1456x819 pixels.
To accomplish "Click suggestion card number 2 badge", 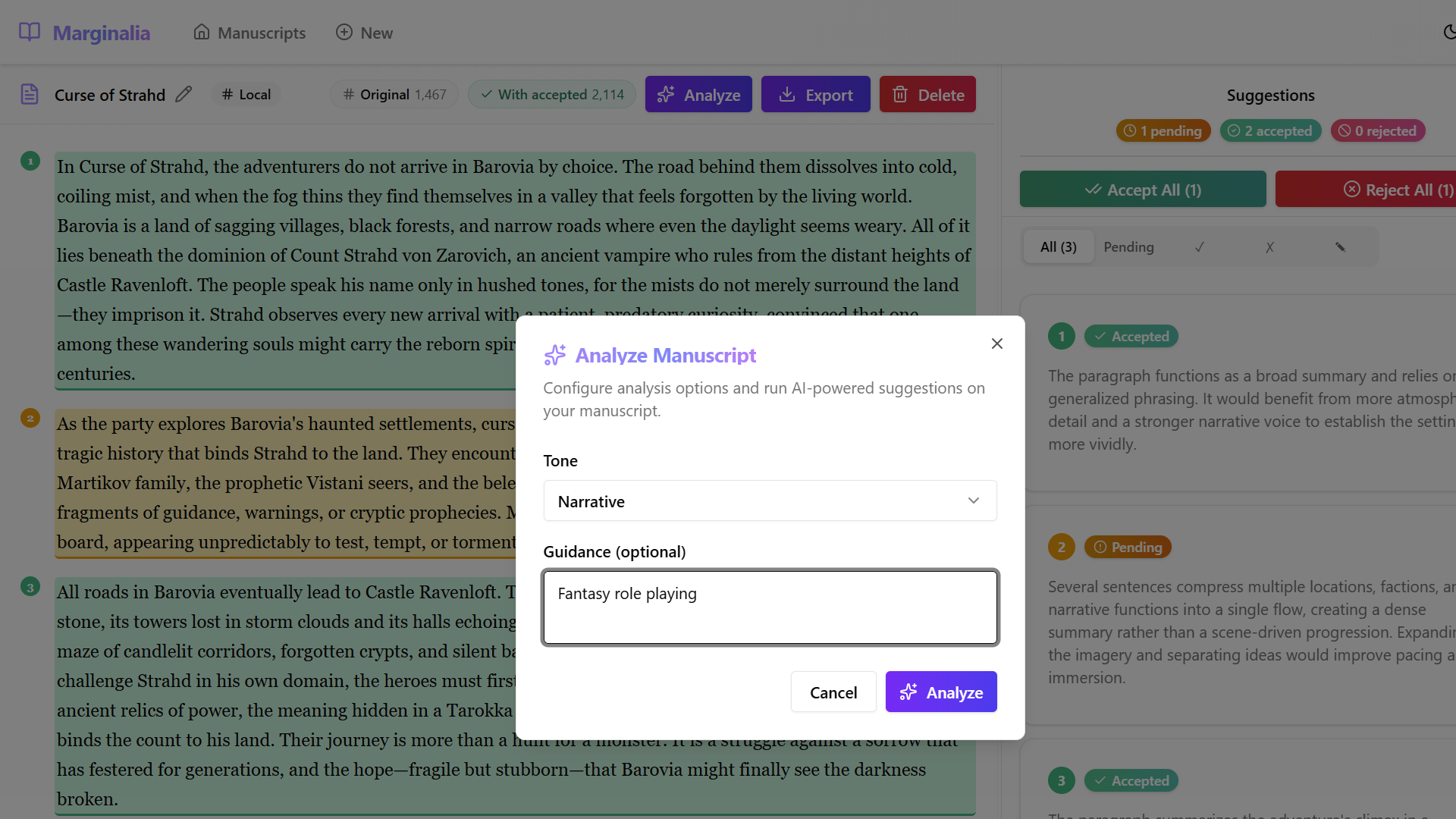I will [1062, 547].
